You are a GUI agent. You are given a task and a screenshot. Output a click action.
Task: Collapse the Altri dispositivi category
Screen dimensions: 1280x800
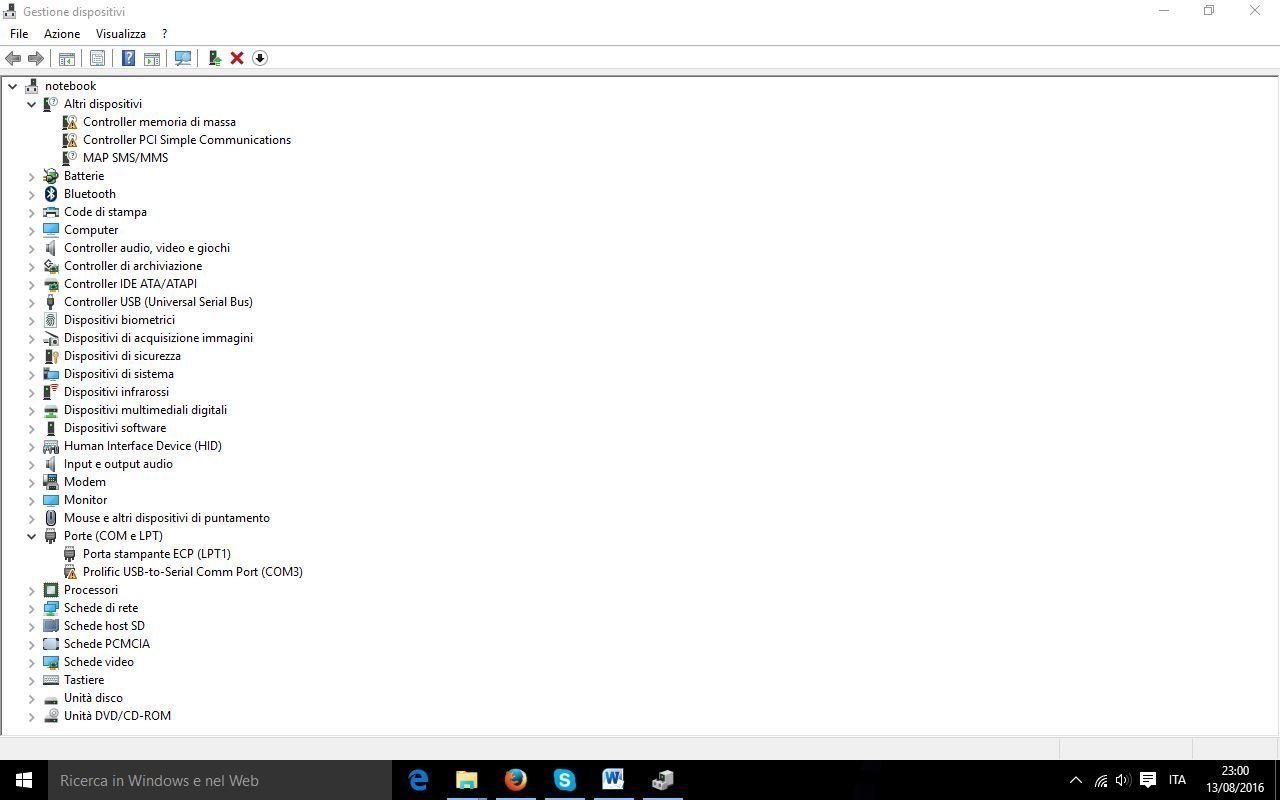pos(31,104)
